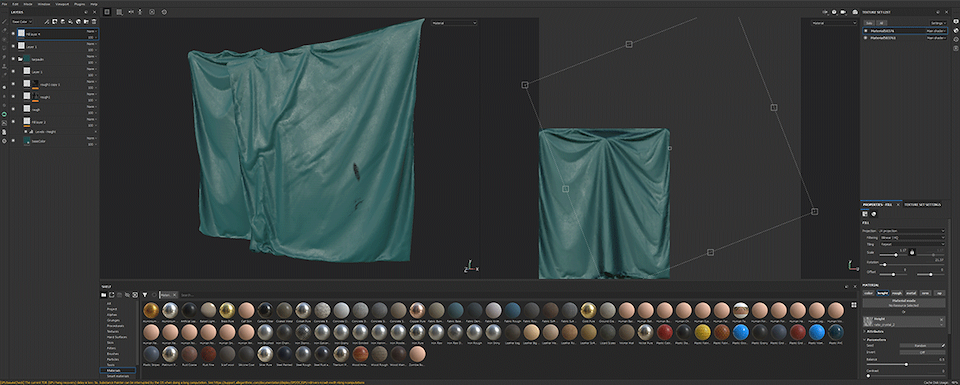The height and width of the screenshot is (385, 960).
Task: Open Texture Set List Settings dropdown
Action: click(939, 23)
